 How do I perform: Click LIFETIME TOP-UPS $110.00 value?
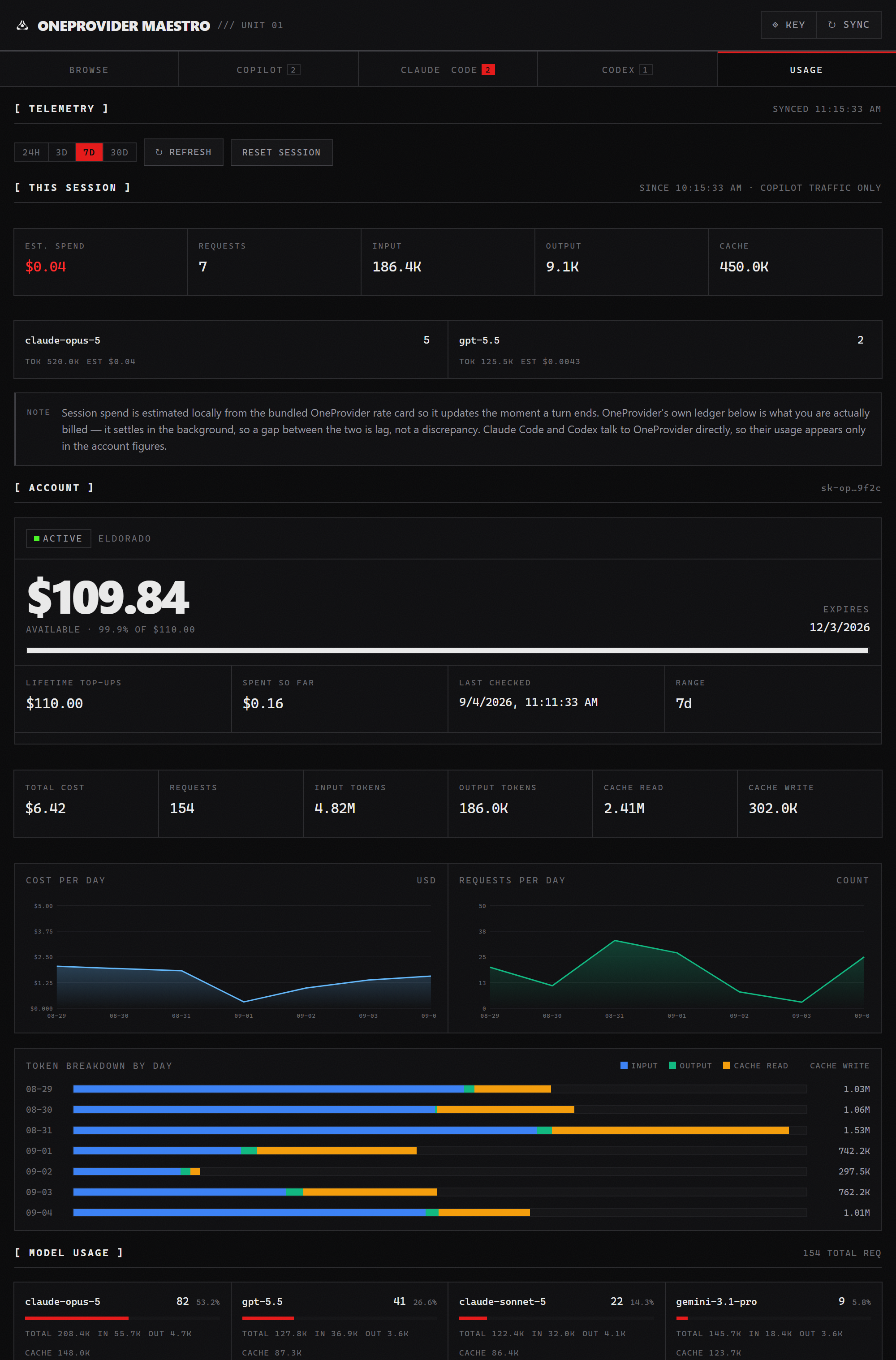[54, 703]
